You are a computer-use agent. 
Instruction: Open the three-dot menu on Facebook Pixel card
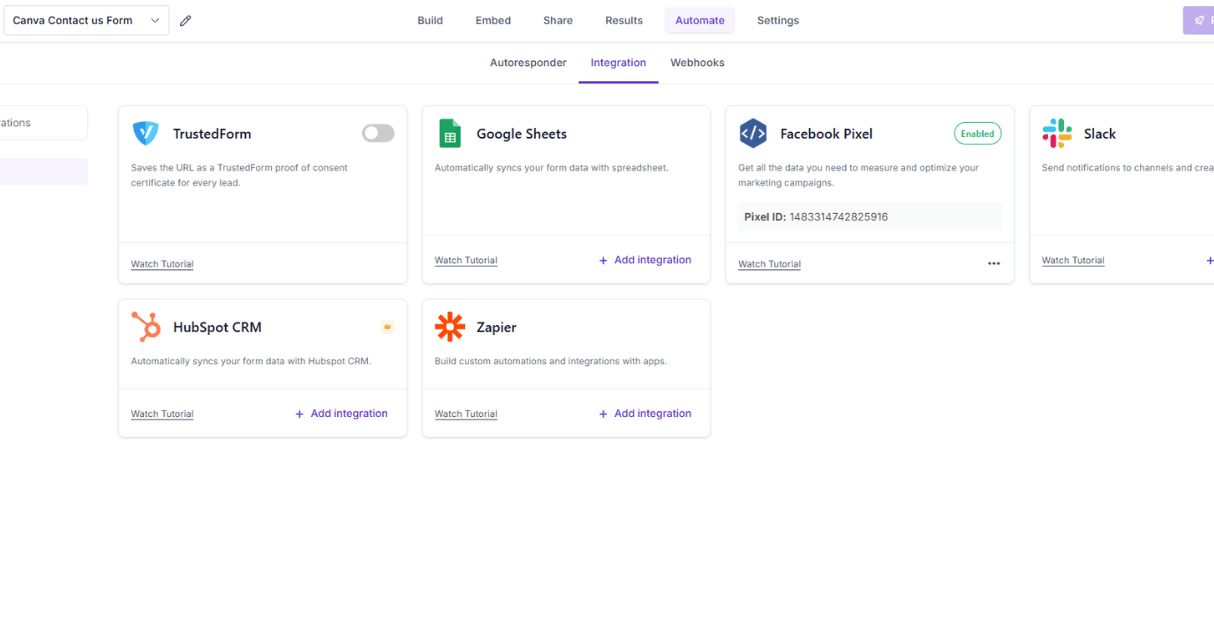(994, 264)
